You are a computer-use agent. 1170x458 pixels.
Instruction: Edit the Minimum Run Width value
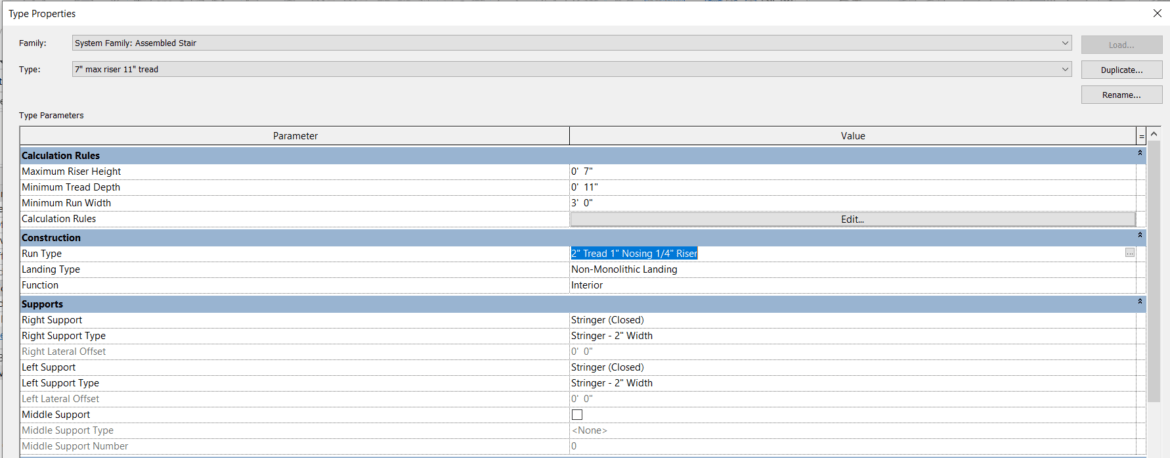(852, 203)
